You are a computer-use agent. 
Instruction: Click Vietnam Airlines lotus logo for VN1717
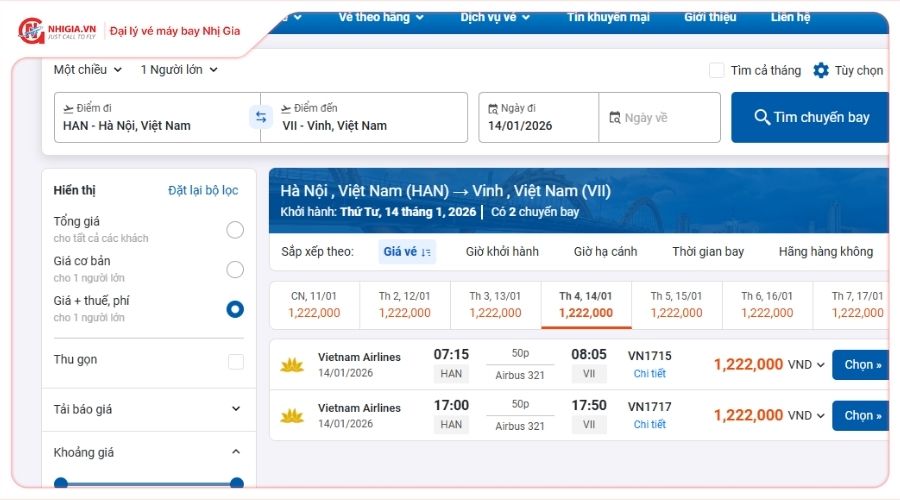292,416
